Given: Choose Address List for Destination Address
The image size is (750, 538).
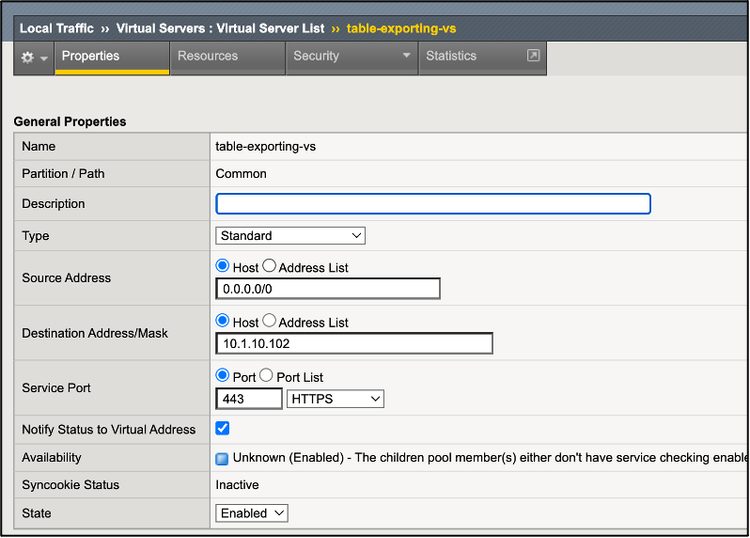Looking at the screenshot, I should (269, 322).
